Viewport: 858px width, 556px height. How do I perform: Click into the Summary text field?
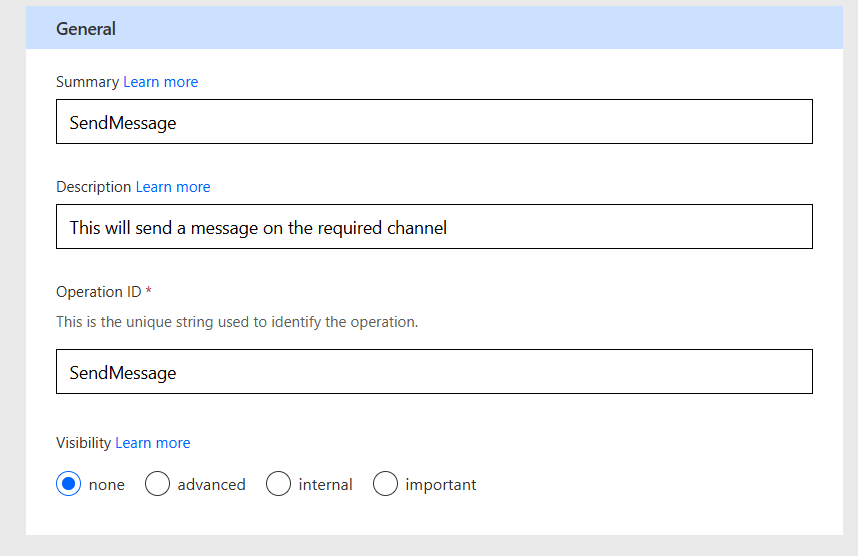click(434, 122)
